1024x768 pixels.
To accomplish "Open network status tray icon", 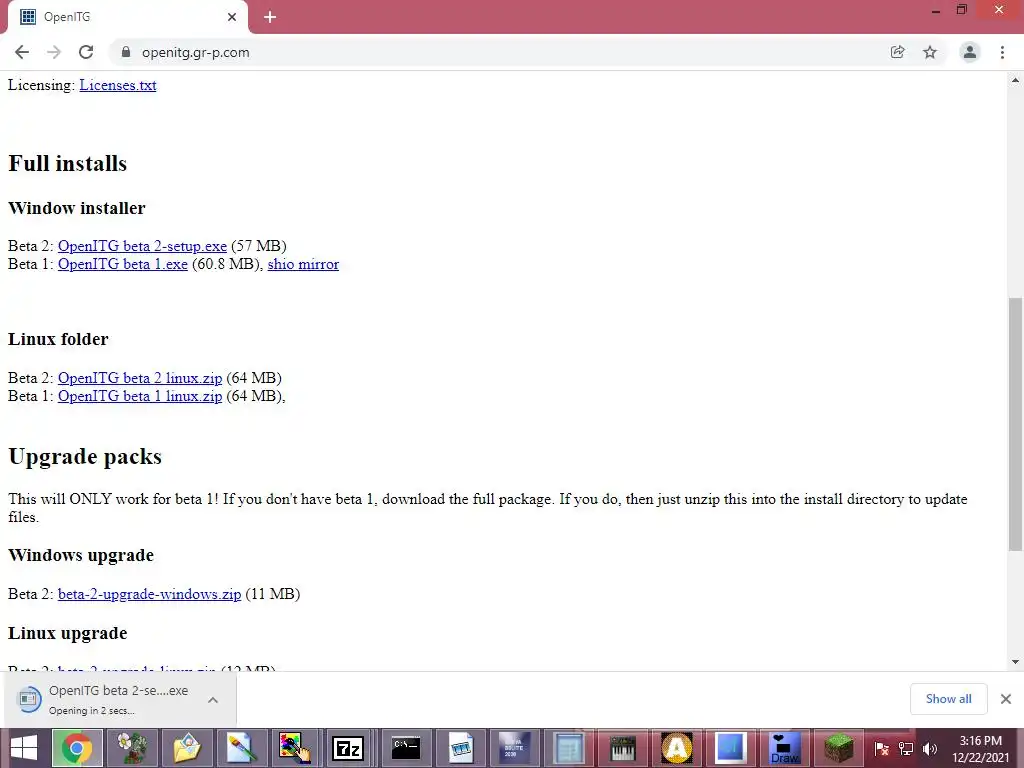I will (x=906, y=748).
